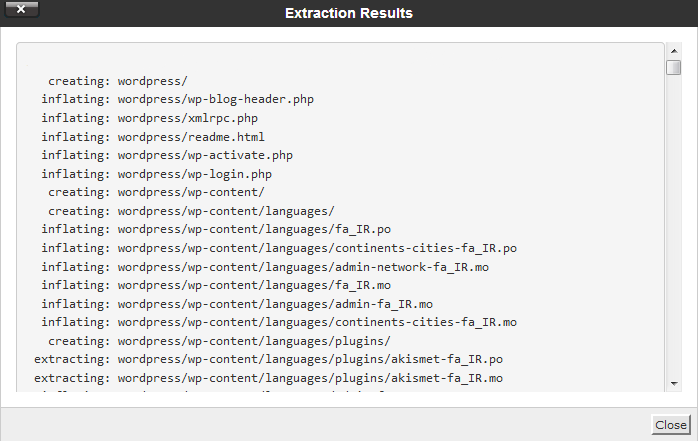Click the admin-fa_IR.mo log line
This screenshot has width=698, height=441.
(x=237, y=304)
